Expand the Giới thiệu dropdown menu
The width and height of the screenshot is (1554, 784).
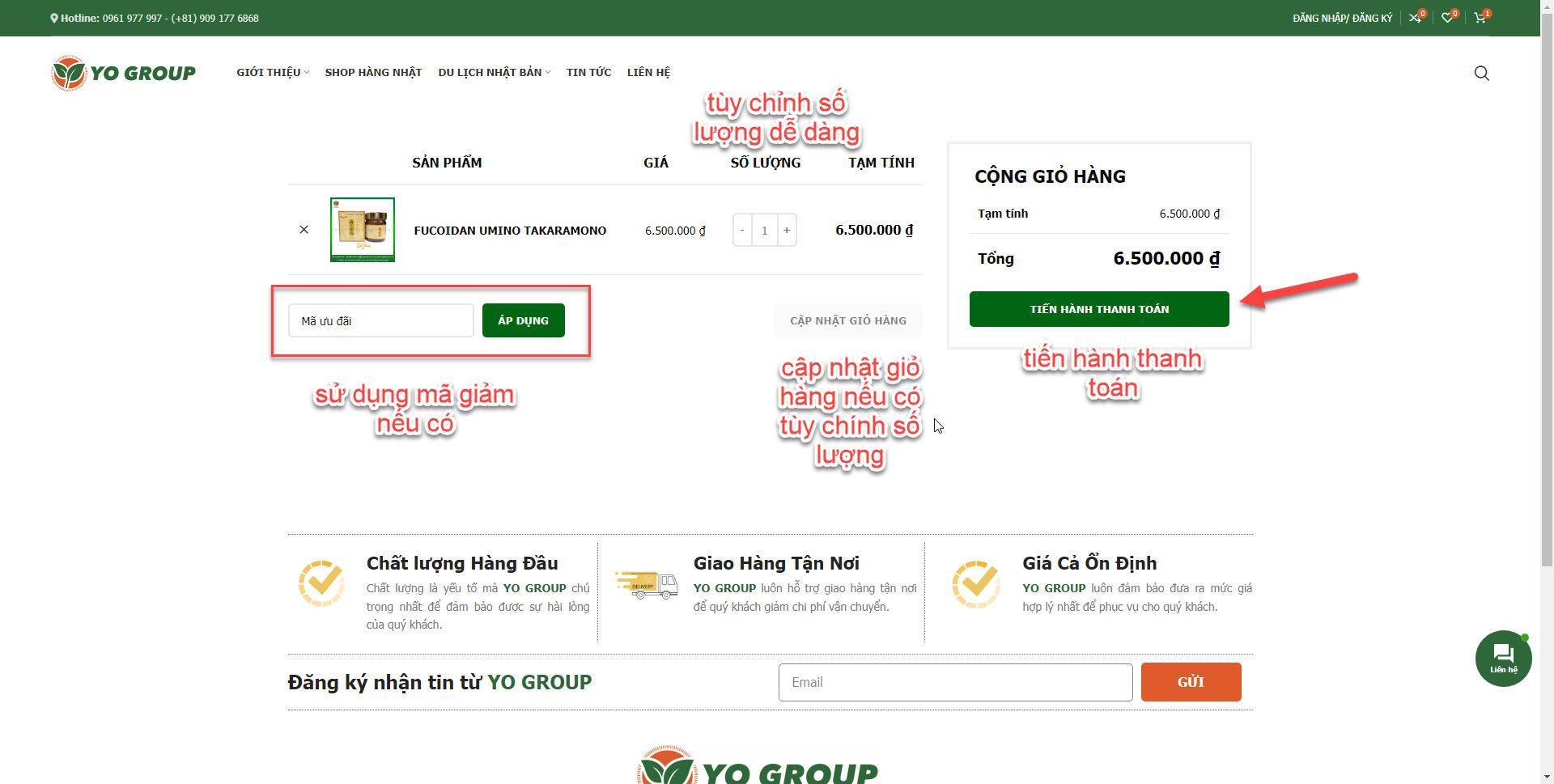[x=273, y=72]
